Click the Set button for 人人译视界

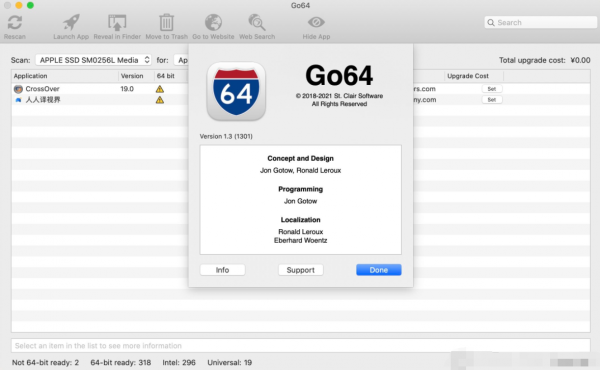(x=492, y=99)
